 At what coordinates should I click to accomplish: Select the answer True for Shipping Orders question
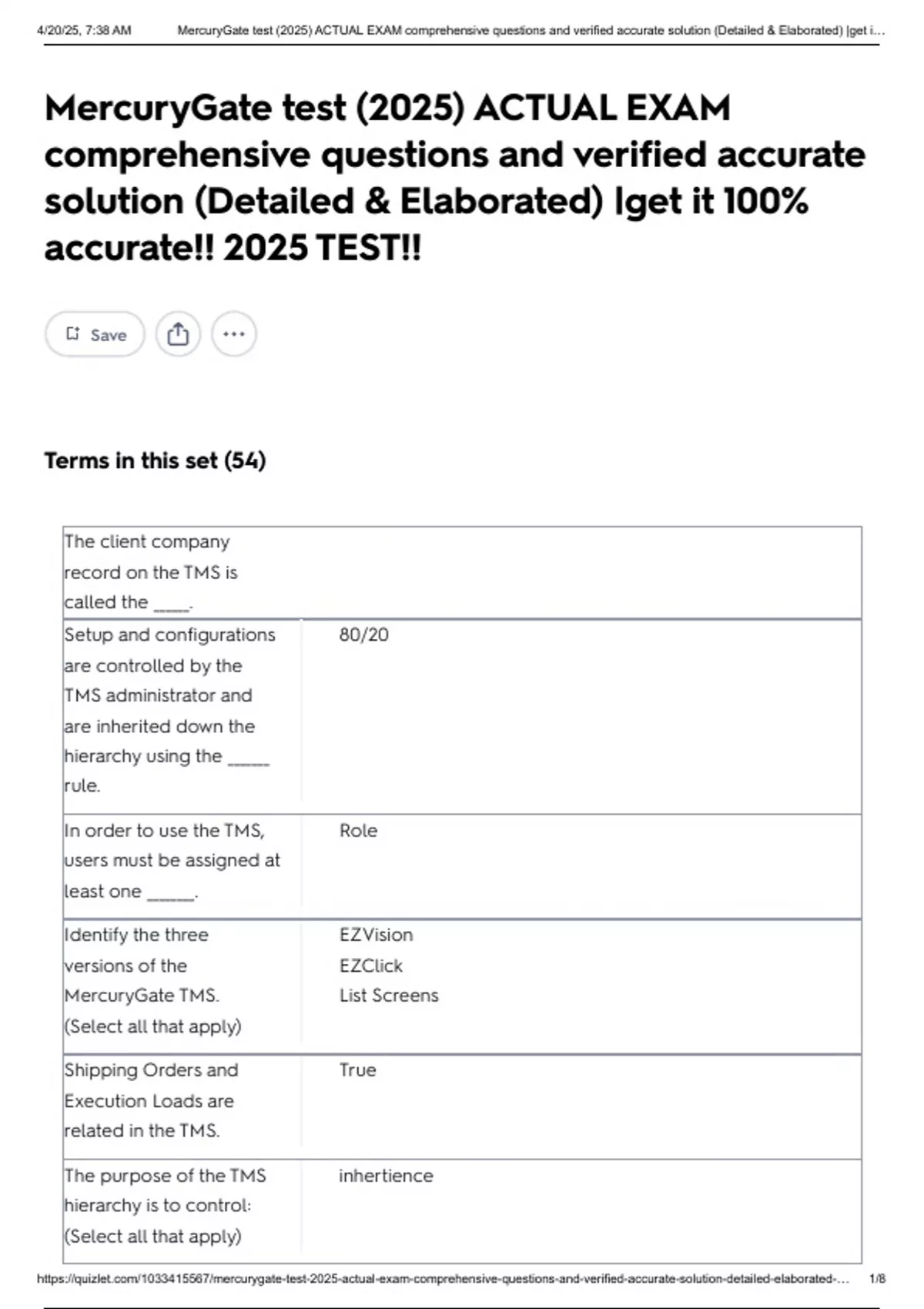(357, 1070)
